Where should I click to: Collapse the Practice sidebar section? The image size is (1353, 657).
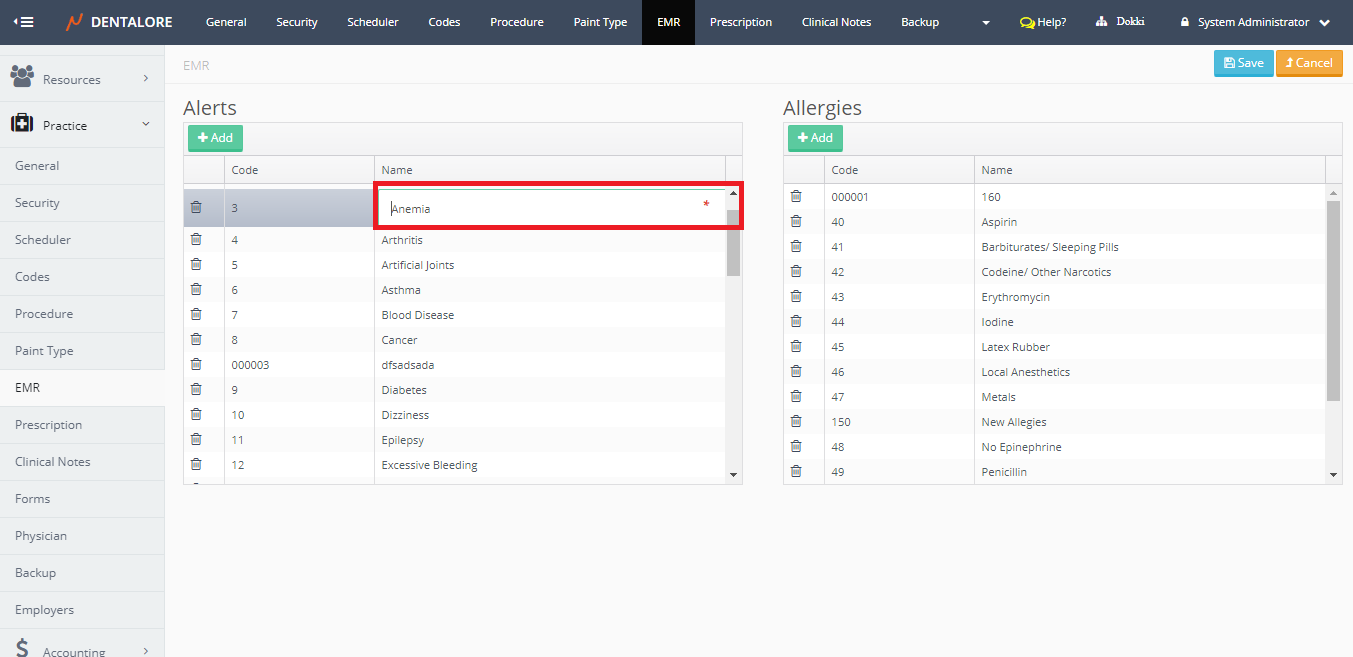click(x=145, y=124)
